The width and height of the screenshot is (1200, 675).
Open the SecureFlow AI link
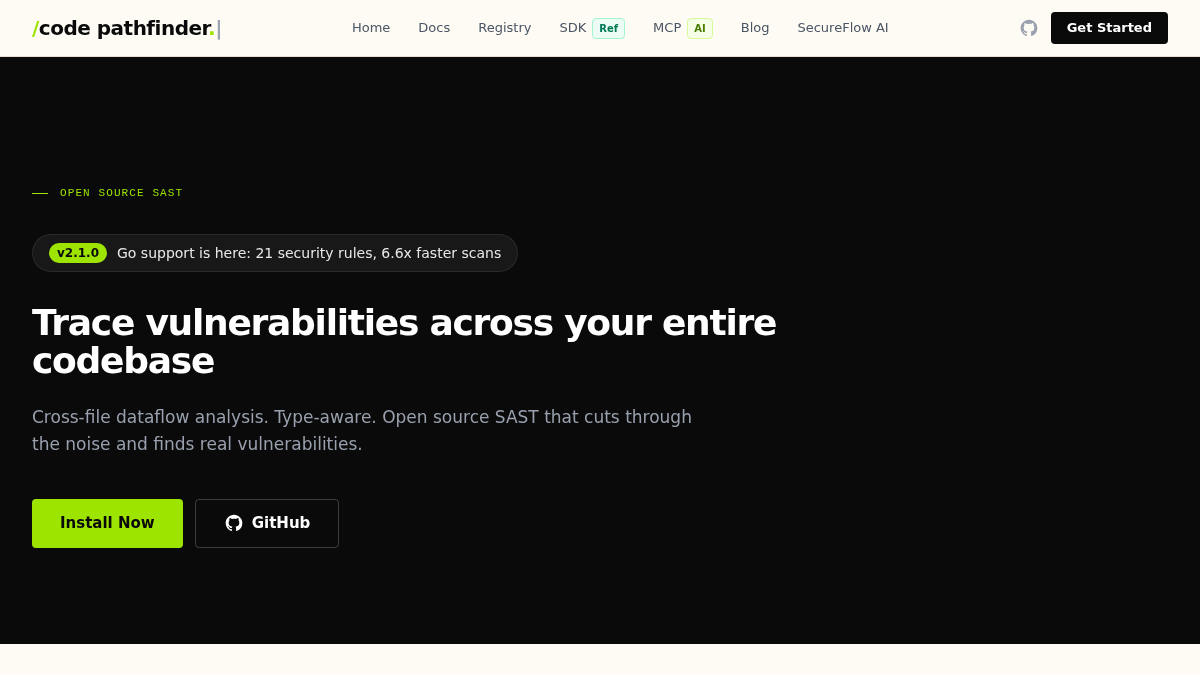[x=843, y=28]
